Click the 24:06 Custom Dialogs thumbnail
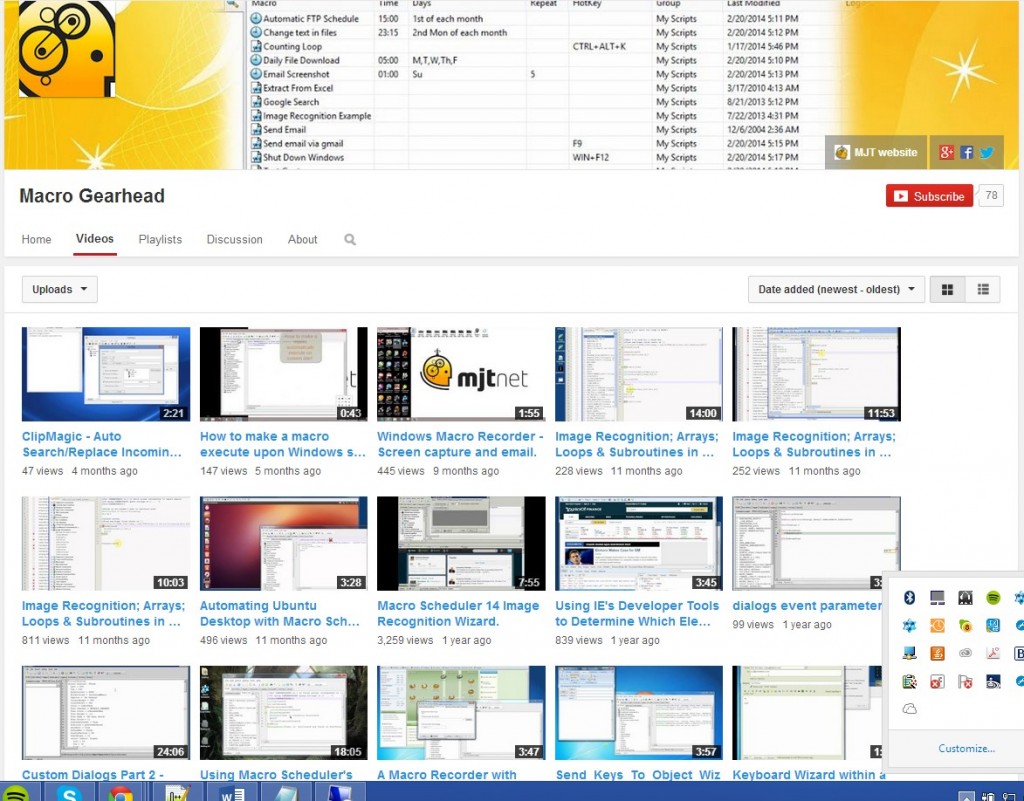The width and height of the screenshot is (1024, 801). [x=106, y=713]
